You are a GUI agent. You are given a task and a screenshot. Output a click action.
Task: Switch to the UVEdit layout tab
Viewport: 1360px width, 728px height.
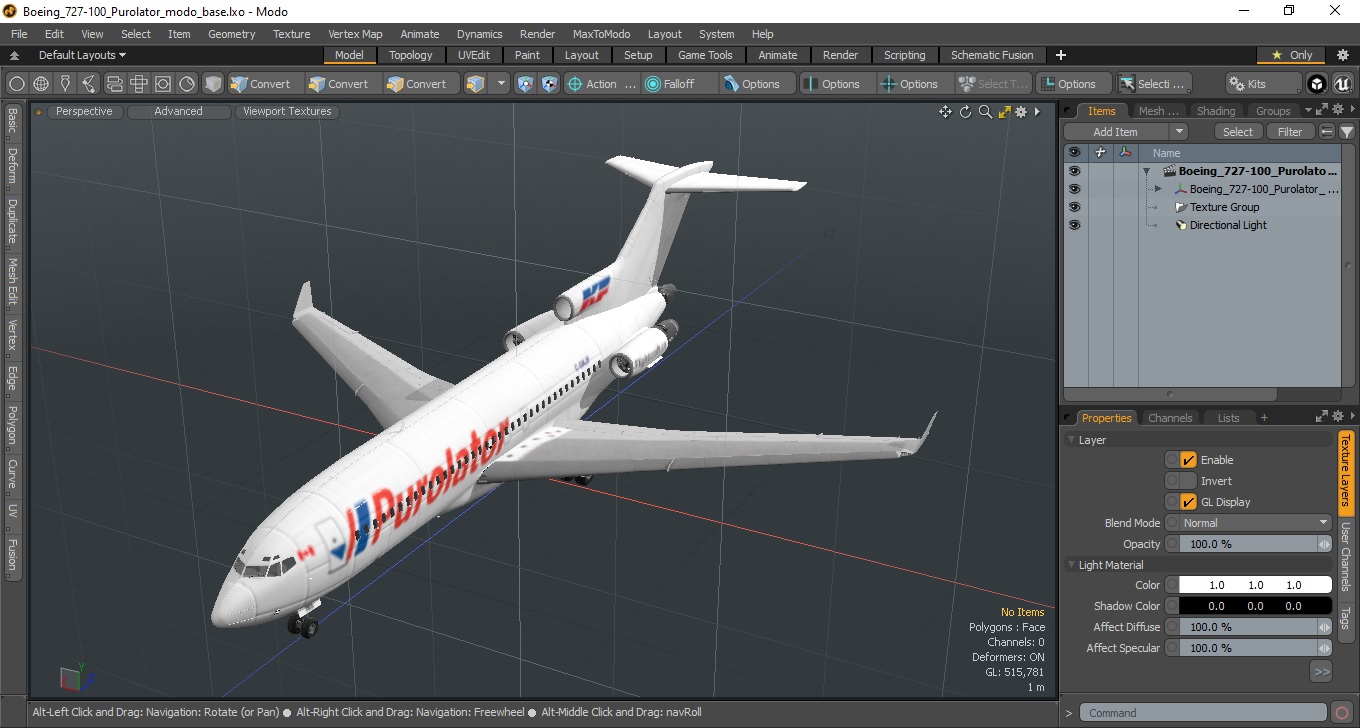[474, 55]
